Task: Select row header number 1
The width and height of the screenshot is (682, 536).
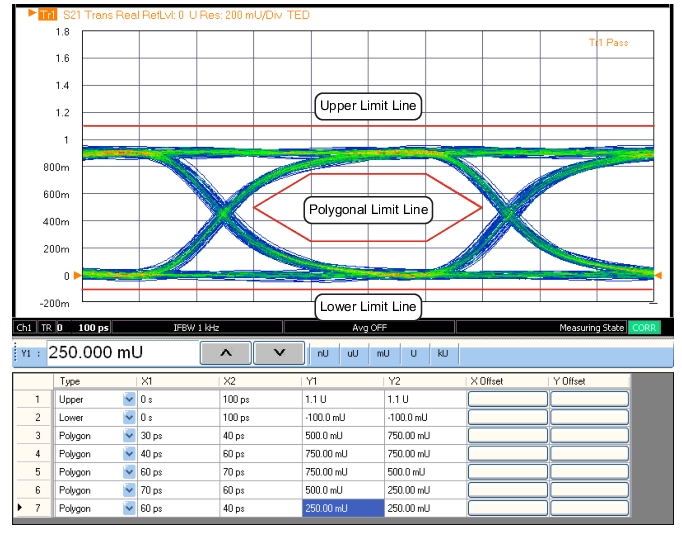Action: click(35, 399)
